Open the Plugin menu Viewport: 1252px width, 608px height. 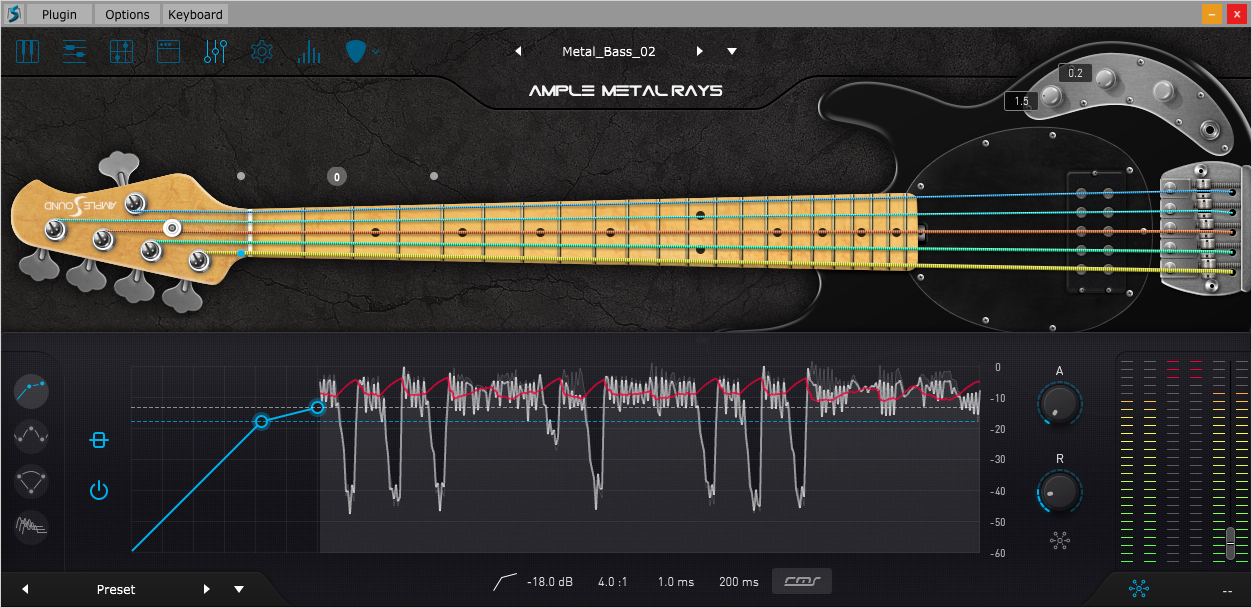coord(59,14)
